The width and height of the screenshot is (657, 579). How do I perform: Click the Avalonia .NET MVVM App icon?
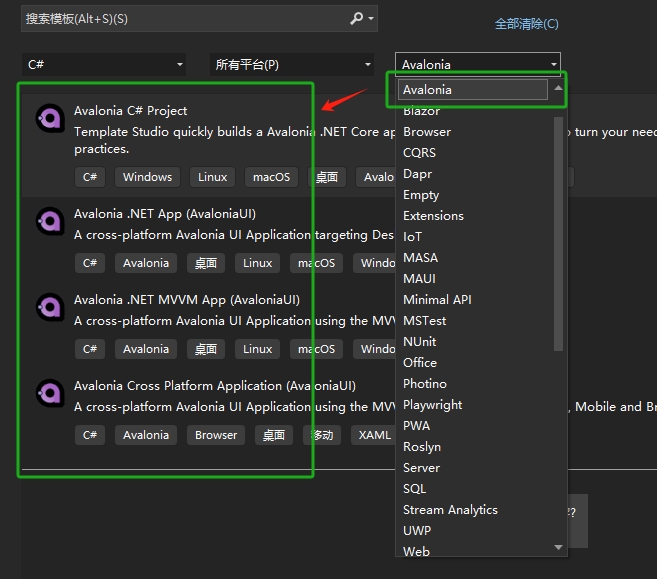pos(50,307)
